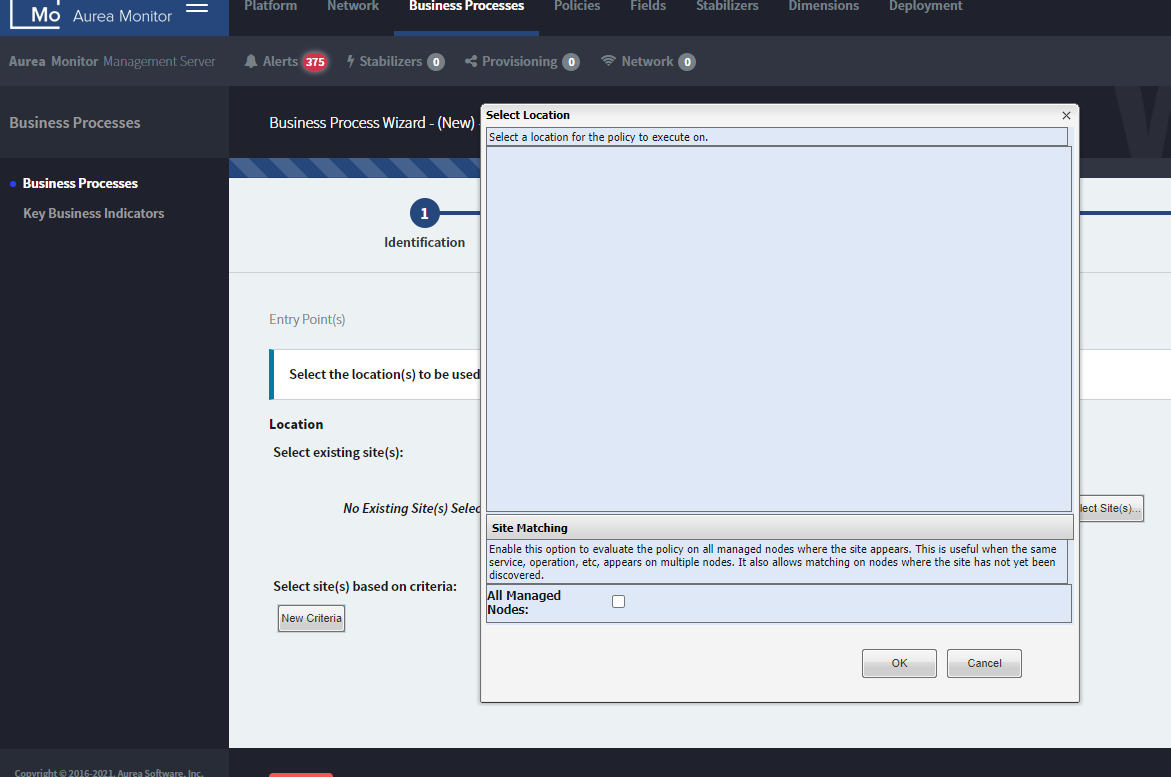
Task: Click the Select Site(s)... button
Action: point(1111,508)
